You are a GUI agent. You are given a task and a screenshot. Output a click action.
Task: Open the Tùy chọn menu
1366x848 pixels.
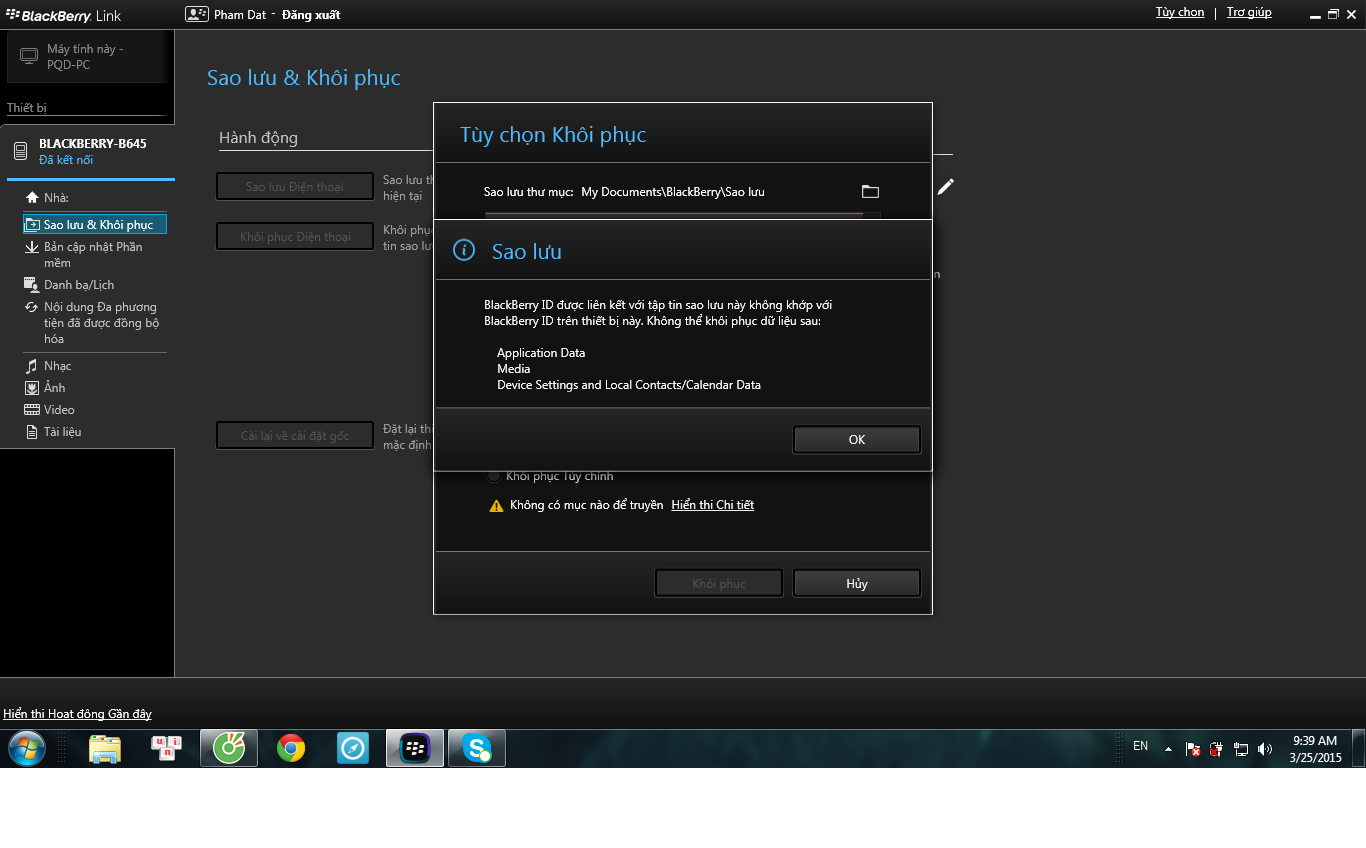1180,13
